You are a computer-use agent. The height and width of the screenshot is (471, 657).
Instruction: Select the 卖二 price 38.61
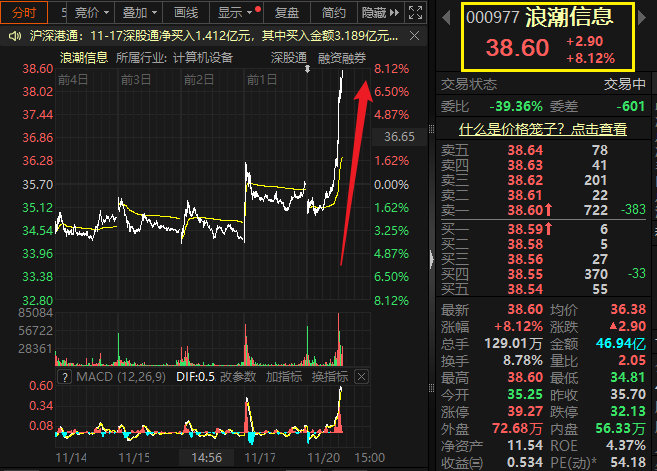click(x=525, y=195)
